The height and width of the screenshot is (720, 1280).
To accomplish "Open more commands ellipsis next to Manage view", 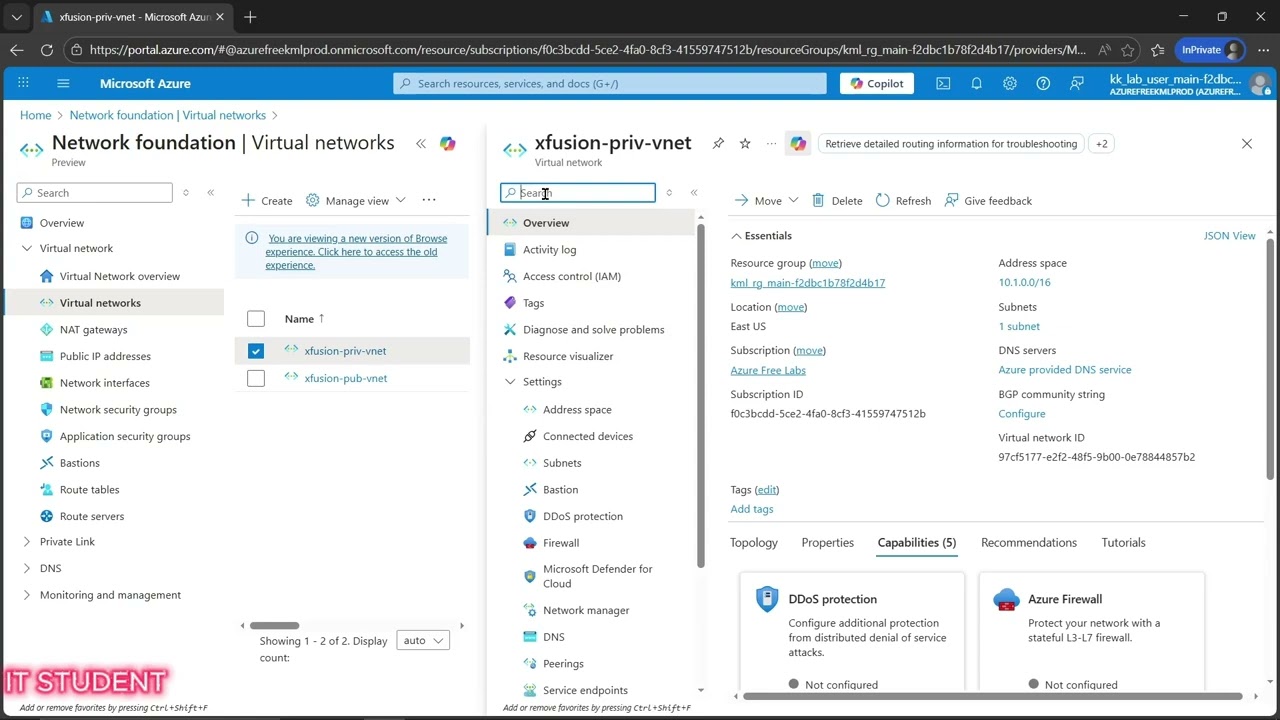I will point(429,200).
